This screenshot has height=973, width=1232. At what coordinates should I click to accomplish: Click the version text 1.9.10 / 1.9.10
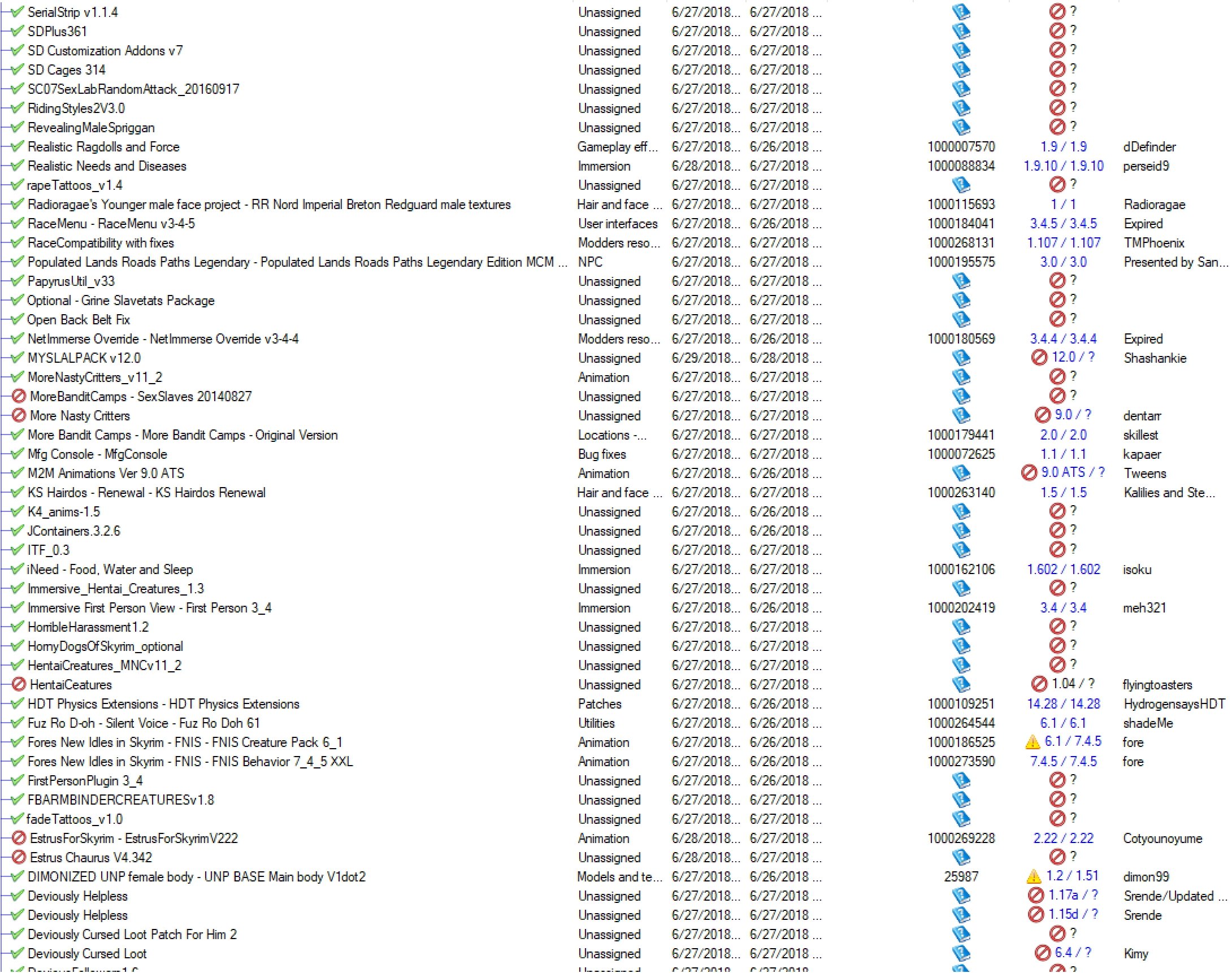coord(1064,166)
